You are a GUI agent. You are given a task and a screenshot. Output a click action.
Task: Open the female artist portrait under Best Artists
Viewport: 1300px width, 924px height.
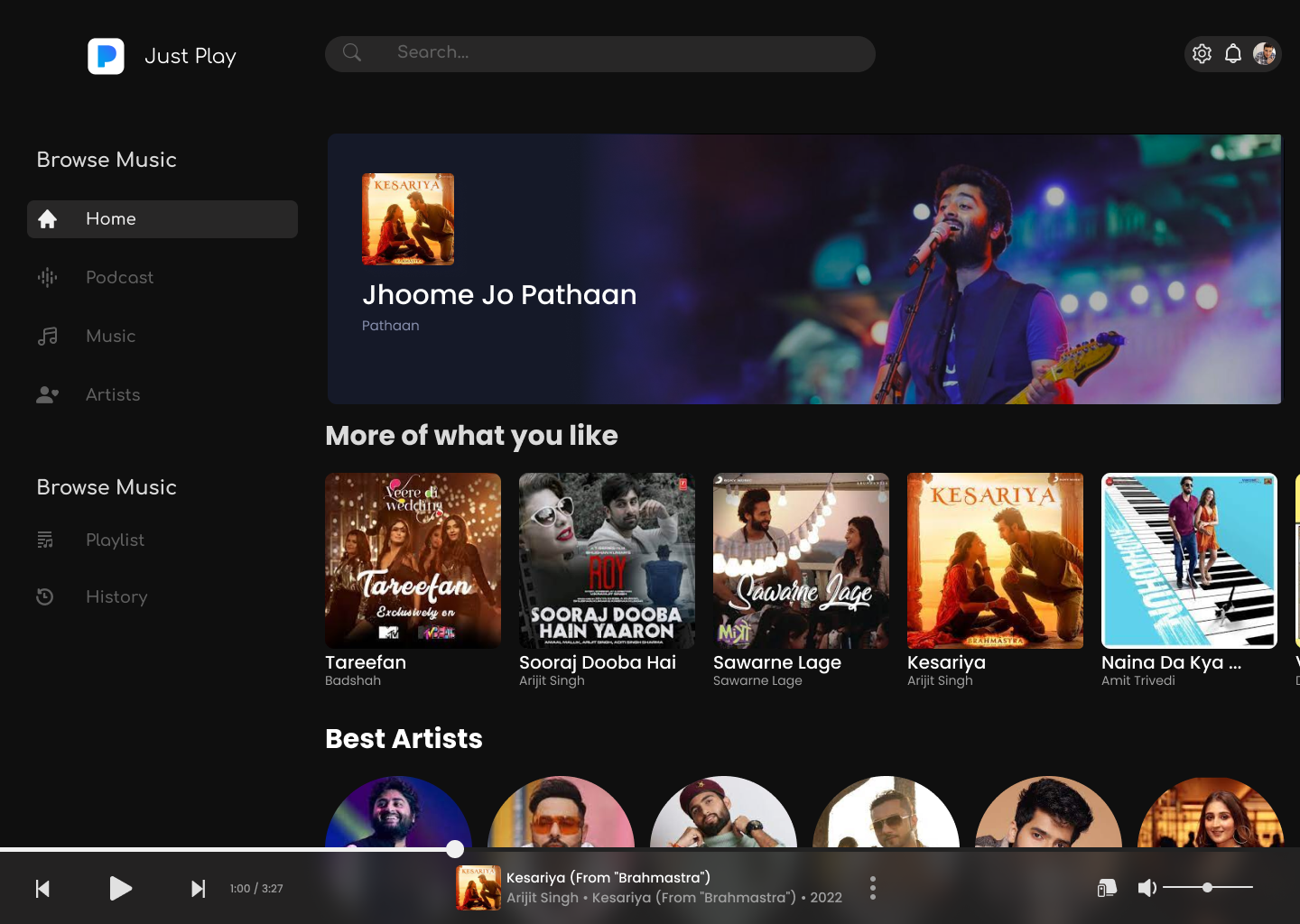click(x=1211, y=812)
